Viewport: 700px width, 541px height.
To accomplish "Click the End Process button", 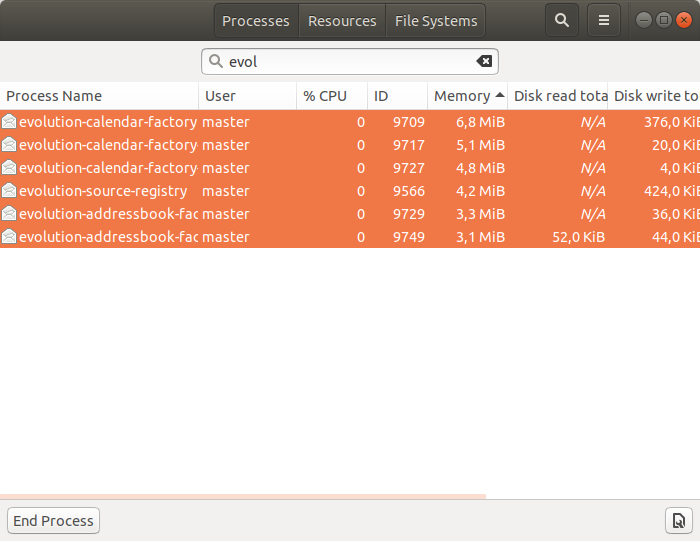I will (x=54, y=520).
